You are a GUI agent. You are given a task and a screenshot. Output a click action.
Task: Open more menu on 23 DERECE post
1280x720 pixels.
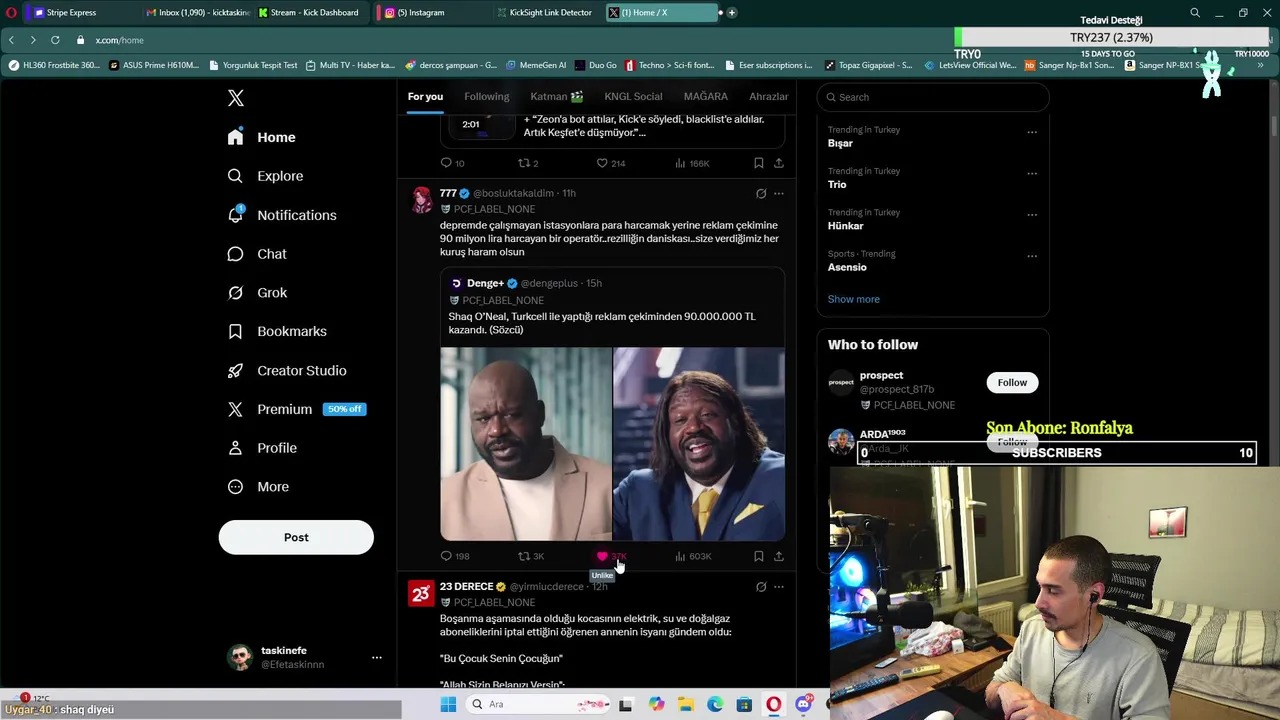pyautogui.click(x=779, y=587)
